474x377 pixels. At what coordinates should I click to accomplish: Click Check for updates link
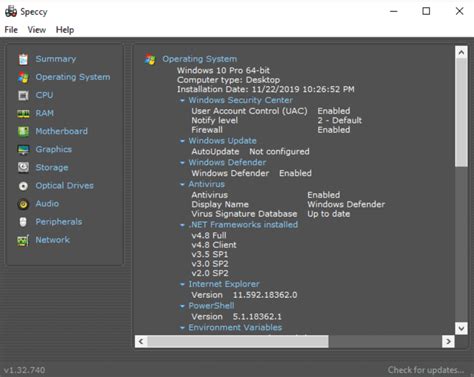pos(426,370)
